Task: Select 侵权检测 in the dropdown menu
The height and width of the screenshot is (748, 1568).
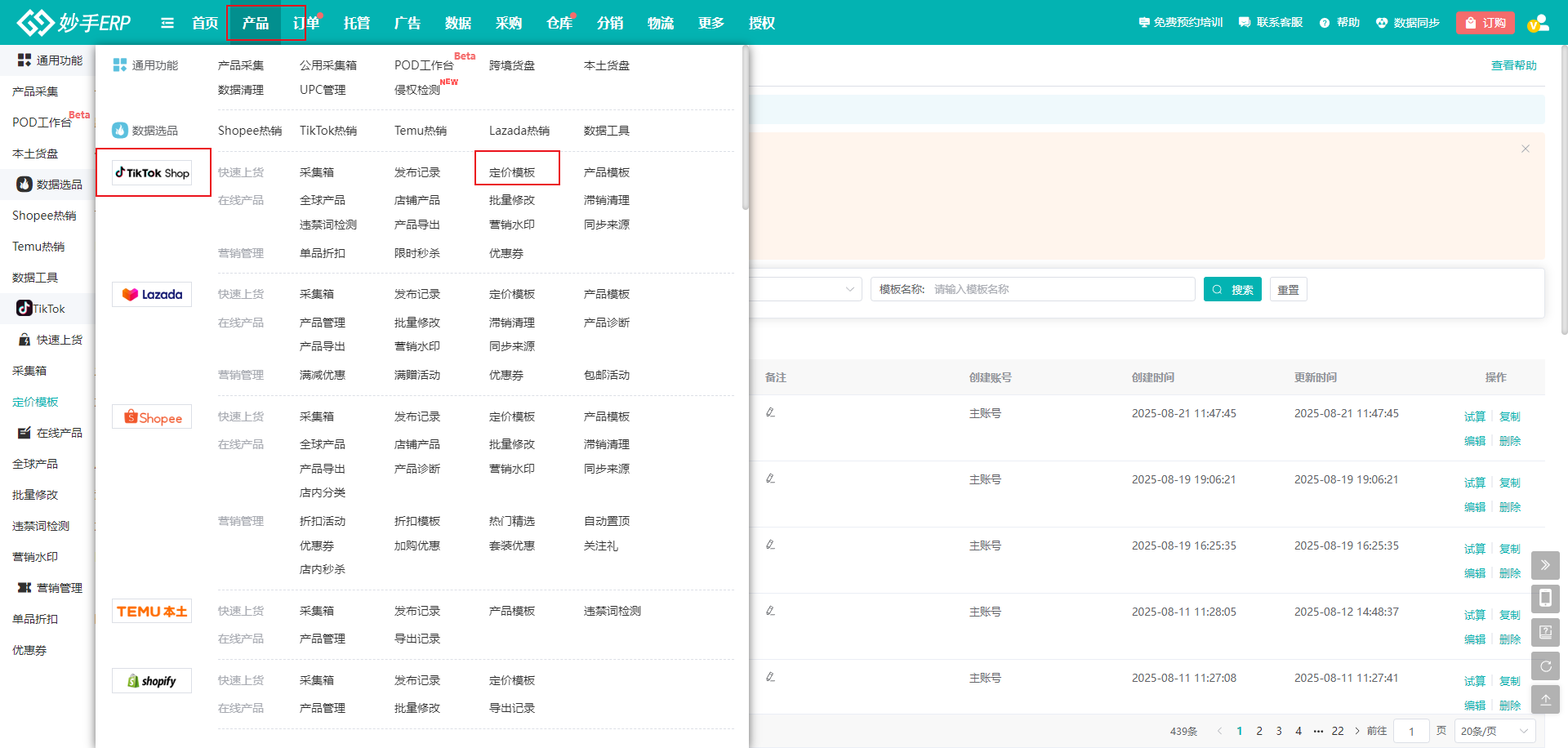Action: [x=417, y=90]
